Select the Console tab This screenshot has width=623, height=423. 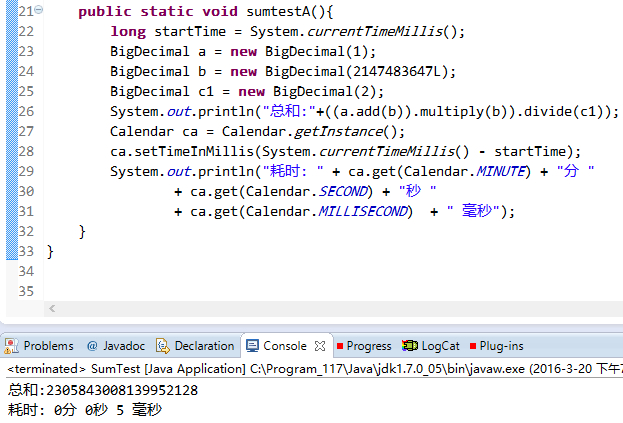284,346
